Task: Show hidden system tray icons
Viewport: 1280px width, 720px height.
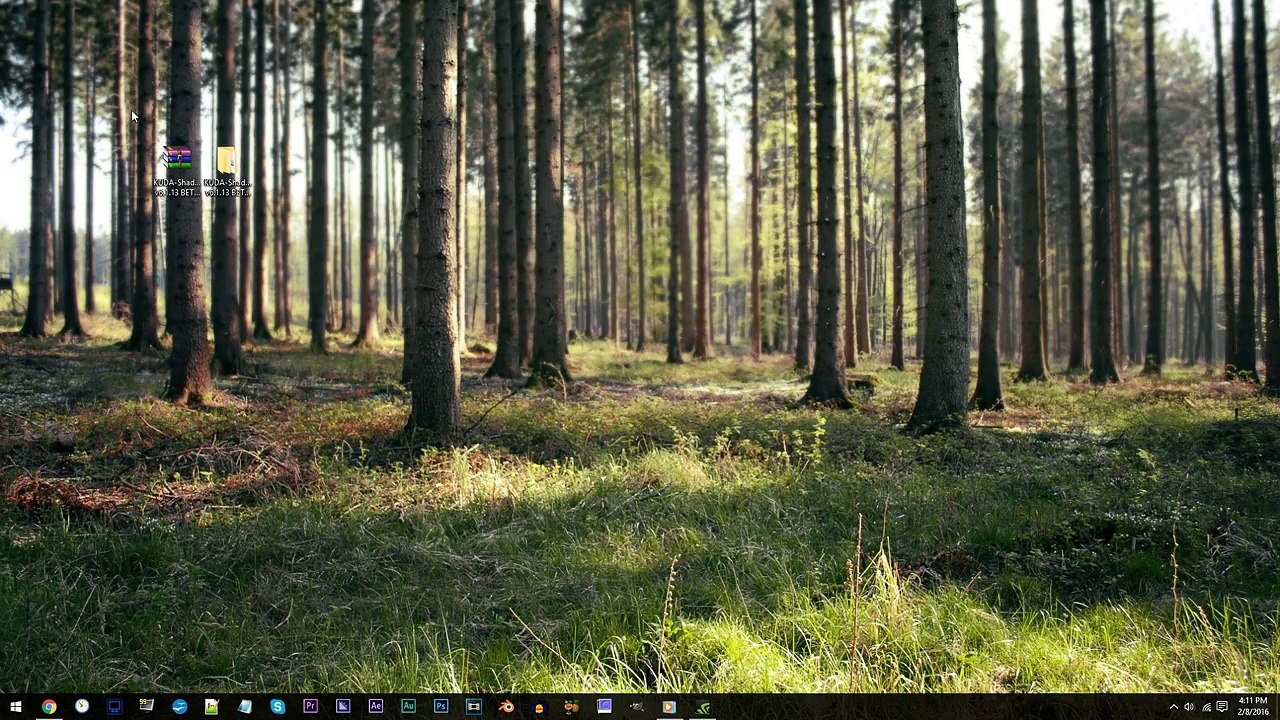Action: point(1174,707)
